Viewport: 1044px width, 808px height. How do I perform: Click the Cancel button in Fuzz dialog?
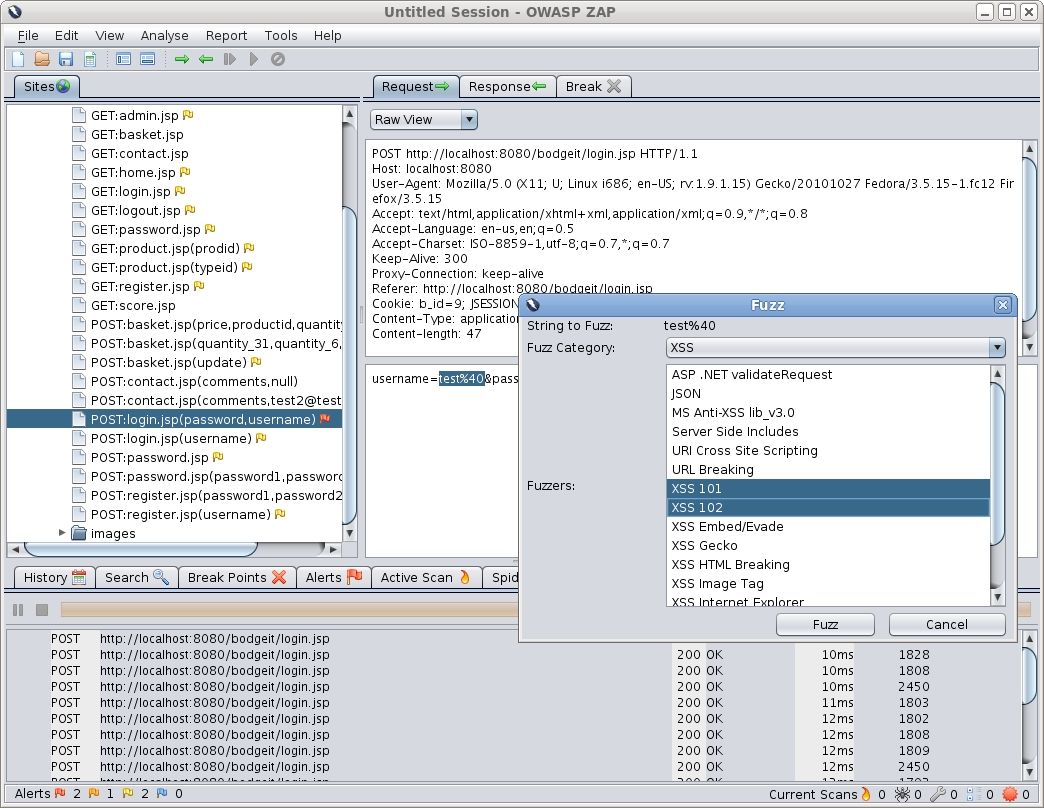point(947,624)
